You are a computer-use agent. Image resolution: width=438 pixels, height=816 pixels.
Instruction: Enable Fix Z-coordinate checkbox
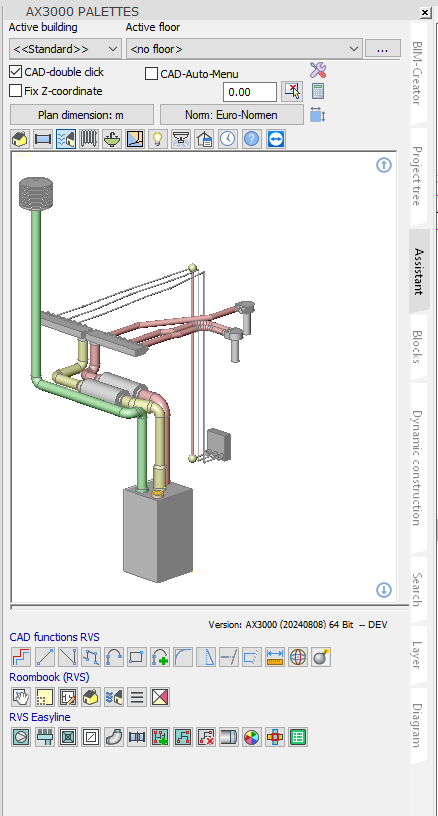point(16,91)
